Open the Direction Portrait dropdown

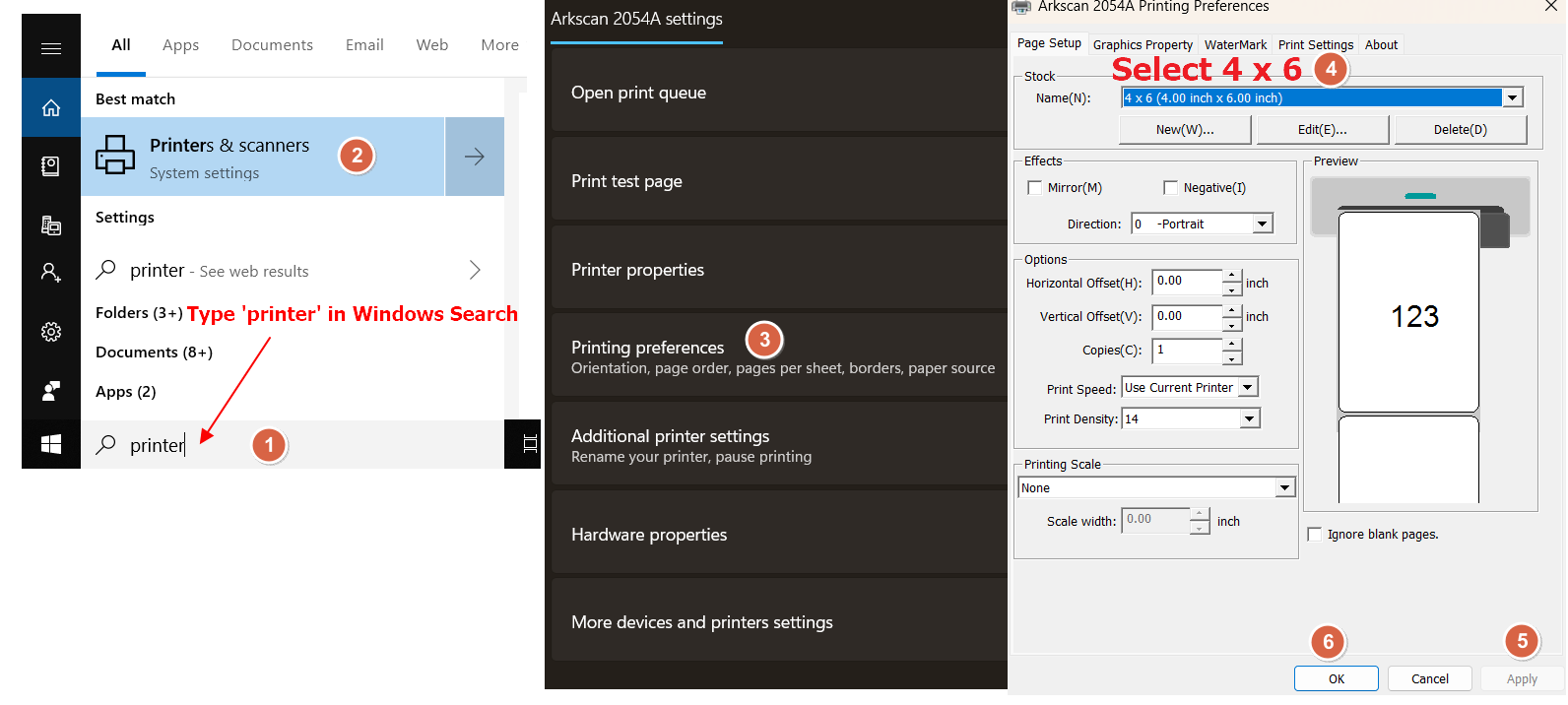pyautogui.click(x=1263, y=224)
